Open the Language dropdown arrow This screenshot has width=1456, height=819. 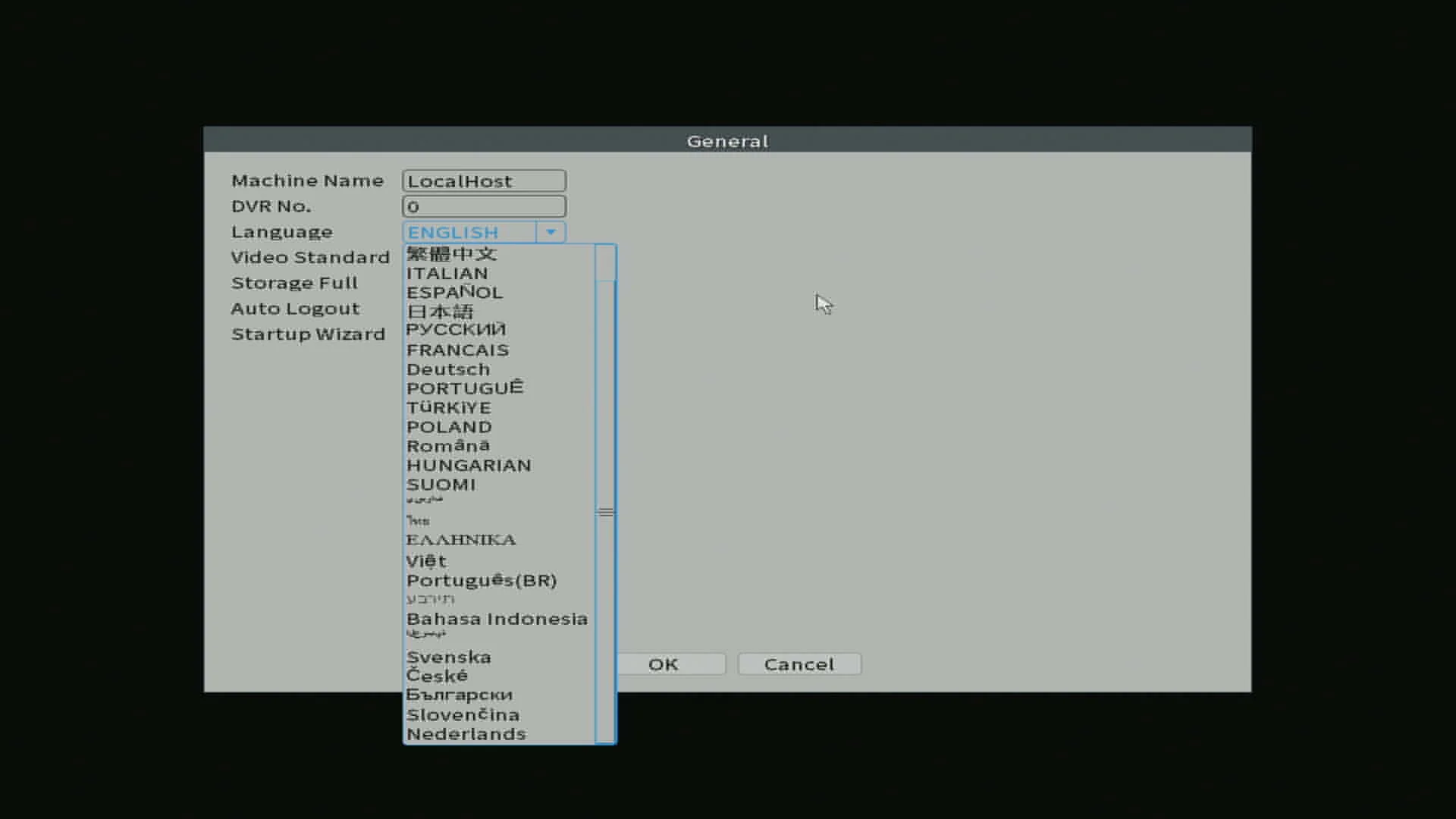click(x=551, y=232)
